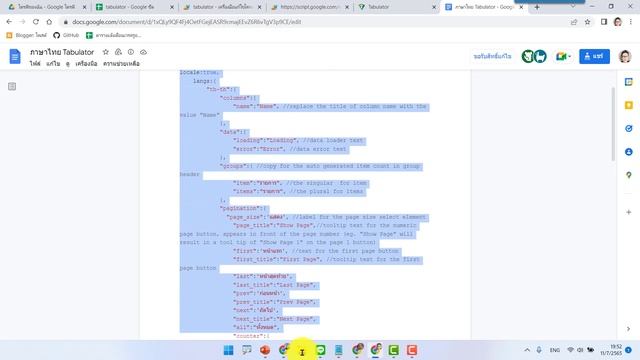640x360 pixels.
Task: Collapse the side panel with the chevron
Action: 629,329
